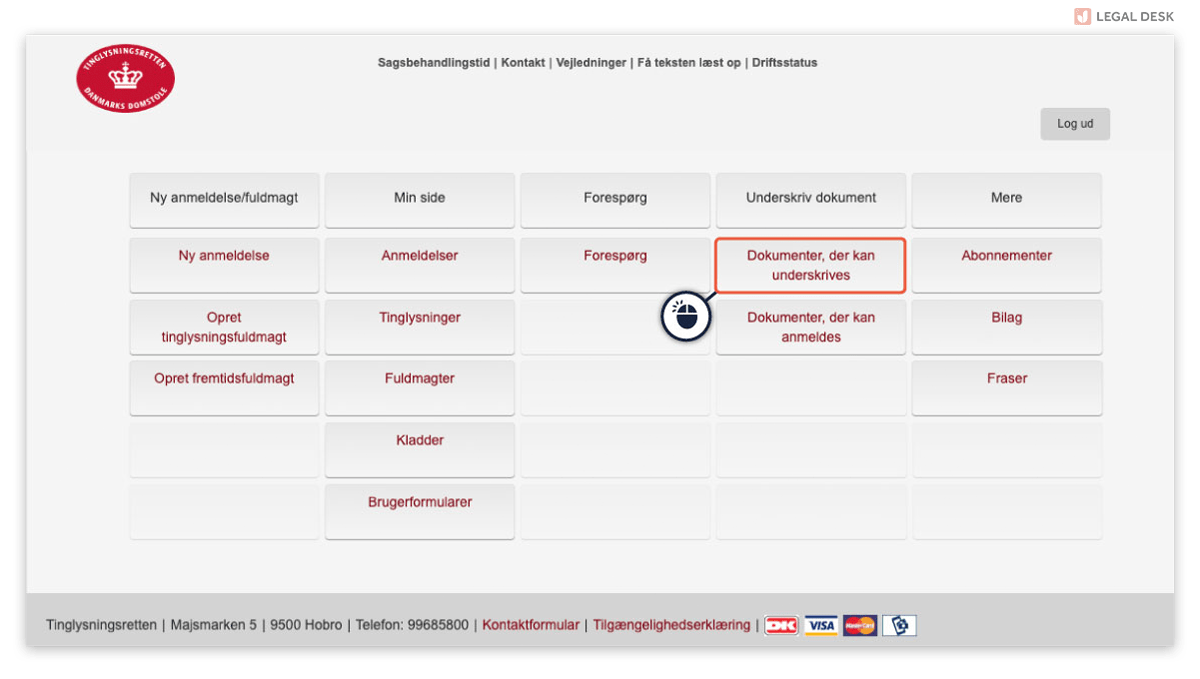Viewport: 1200px width, 679px height.
Task: Click the VISA card icon in footer
Action: (x=821, y=625)
